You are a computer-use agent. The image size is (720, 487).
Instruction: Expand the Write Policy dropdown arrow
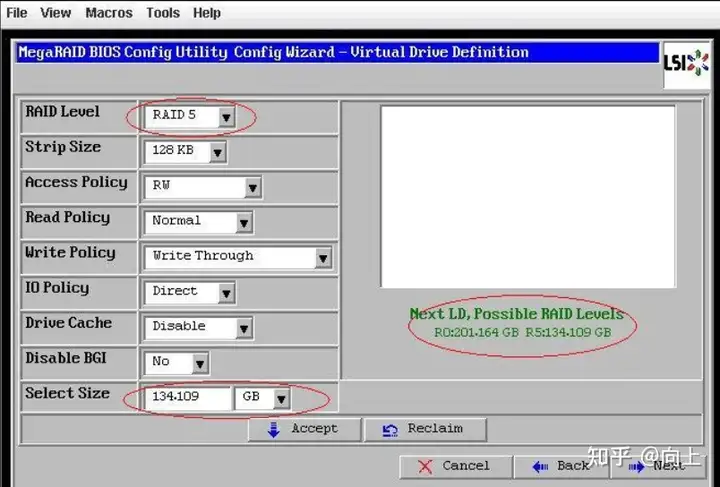[323, 258]
